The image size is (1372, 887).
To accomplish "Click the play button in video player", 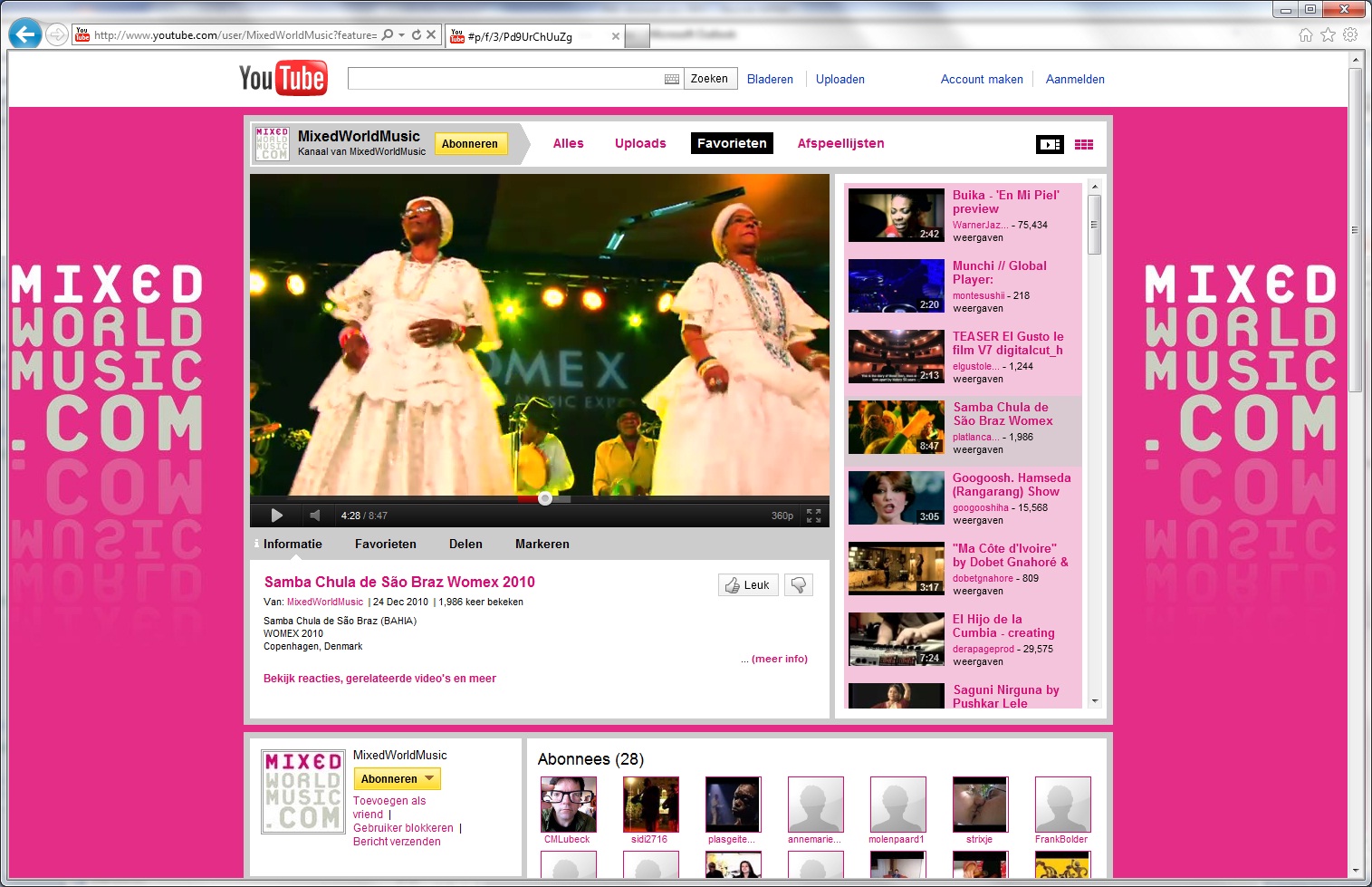I will tap(277, 516).
